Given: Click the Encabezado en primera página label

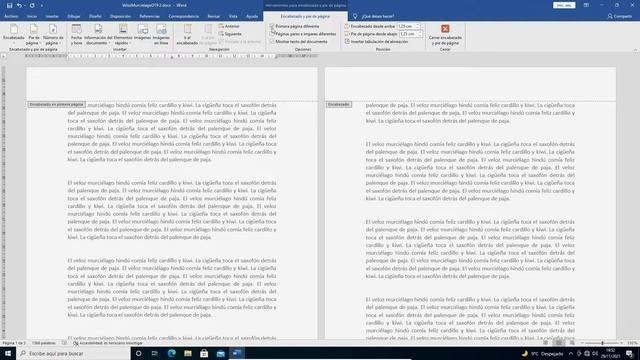Looking at the screenshot, I should click(x=56, y=105).
